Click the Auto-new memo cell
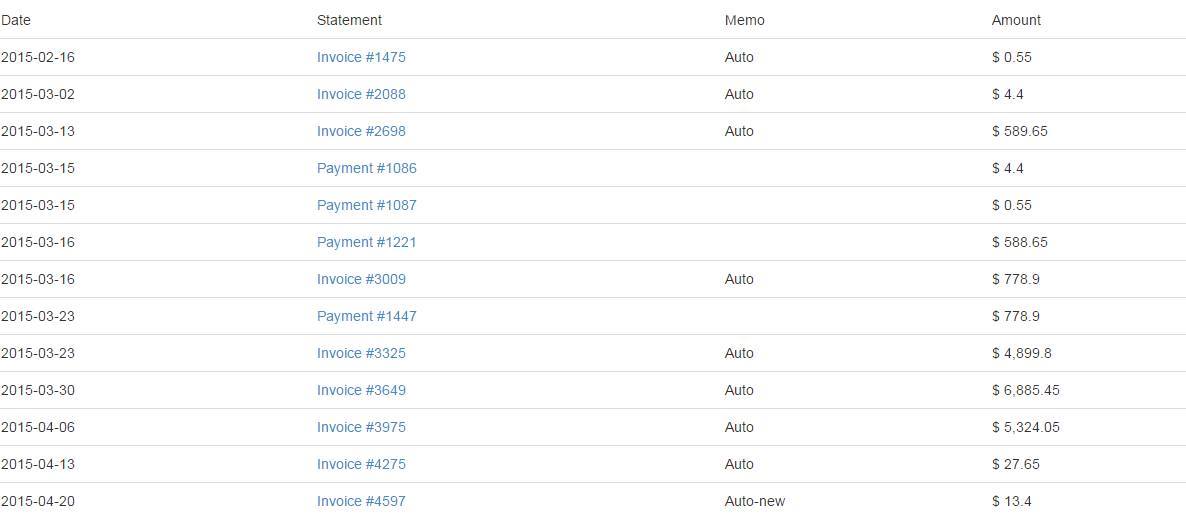 (755, 501)
